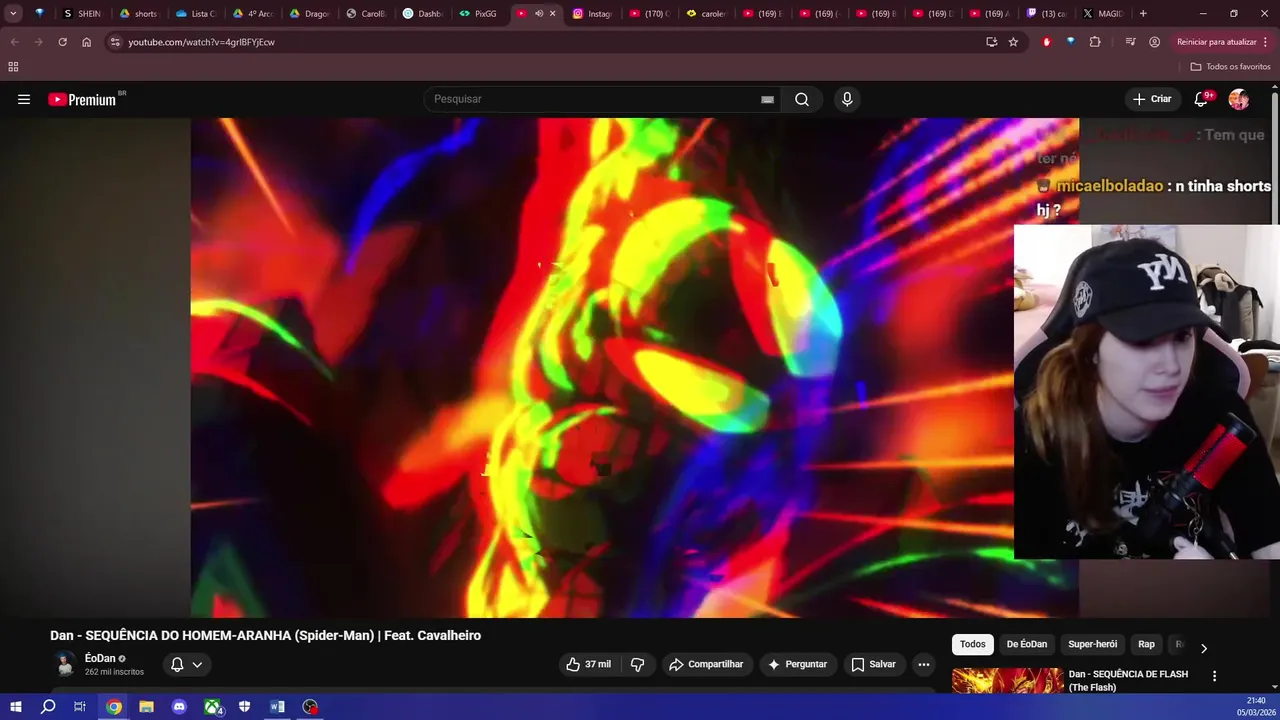Expand subscription notification bell dropdown

[x=186, y=664]
